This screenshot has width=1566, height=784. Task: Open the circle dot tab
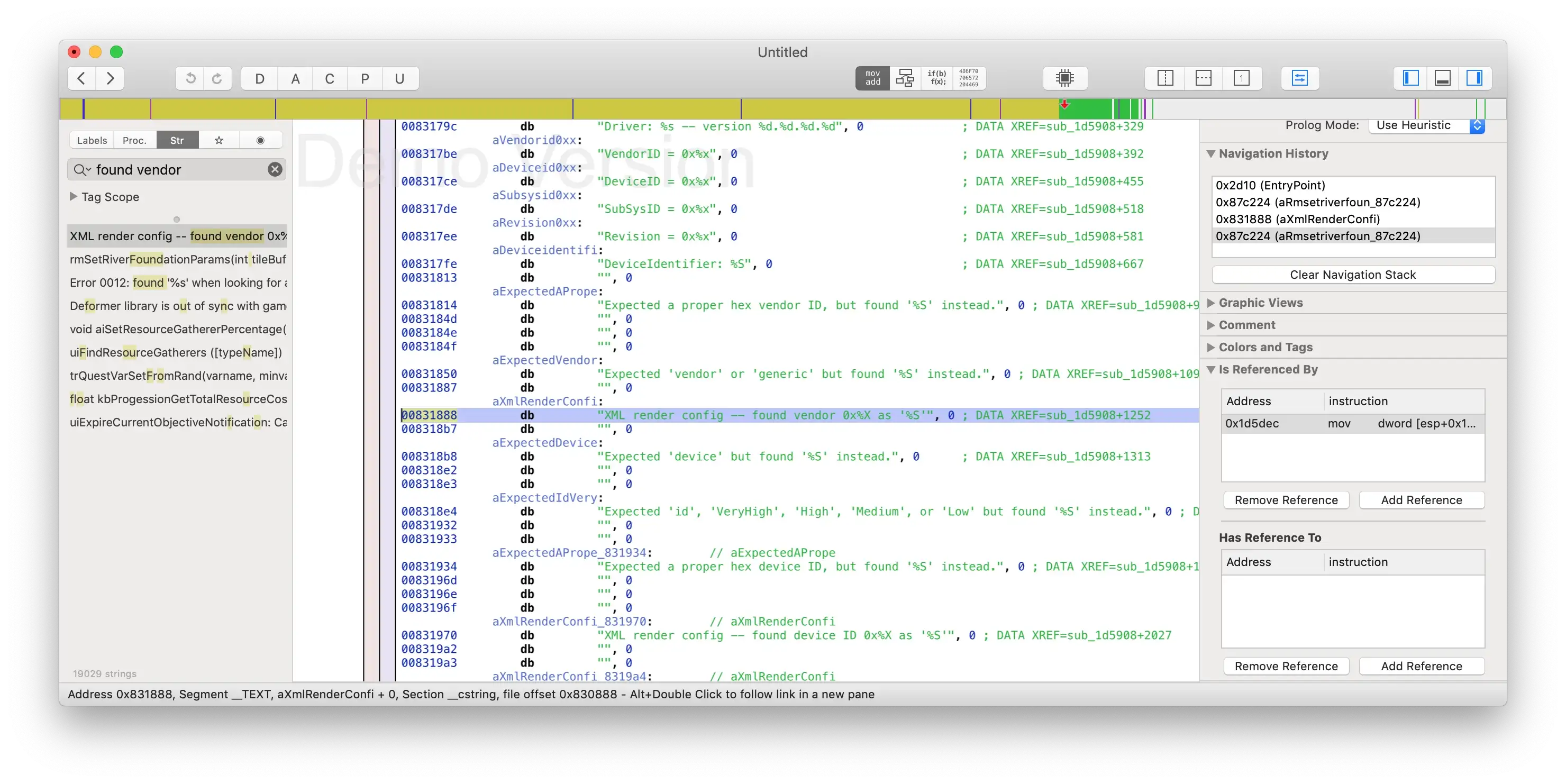pos(260,140)
